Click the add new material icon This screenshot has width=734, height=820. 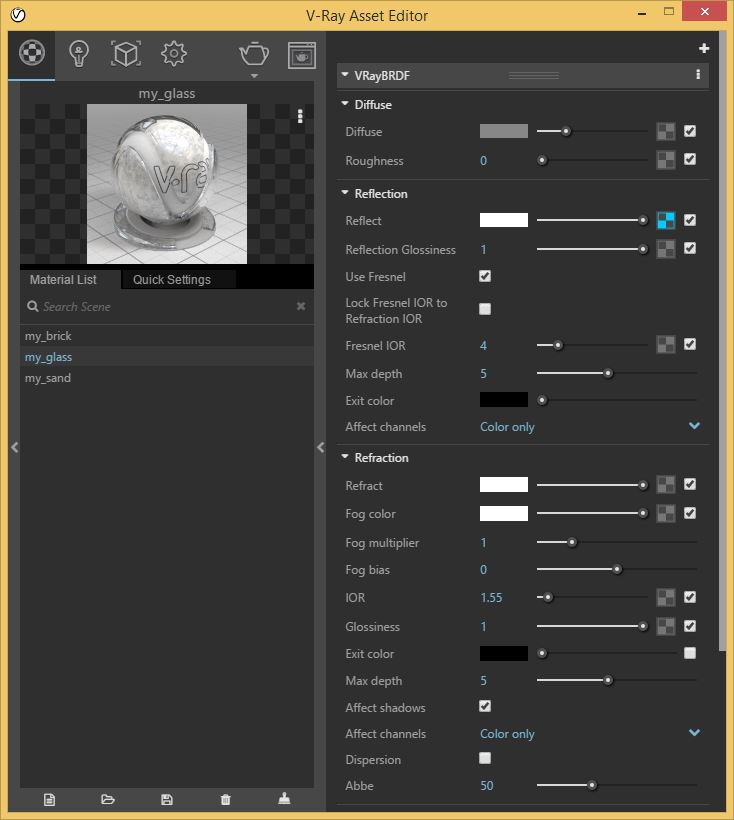click(x=49, y=800)
